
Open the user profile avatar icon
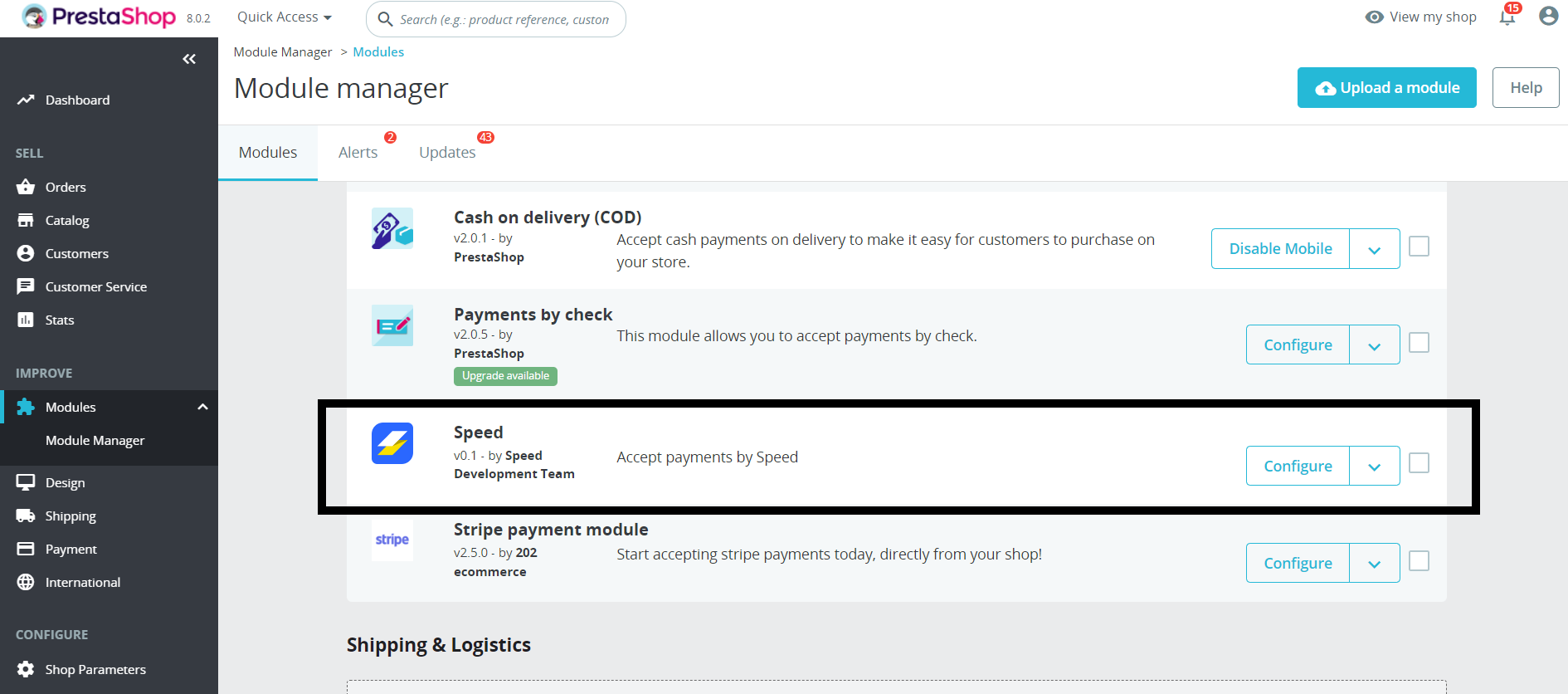1548,16
